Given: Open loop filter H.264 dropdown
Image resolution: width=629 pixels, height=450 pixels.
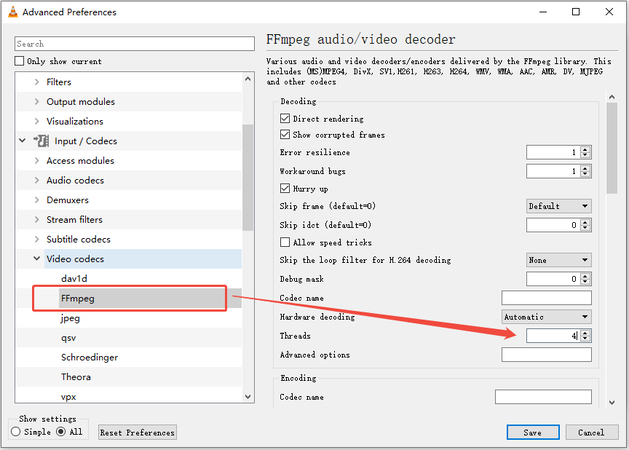Looking at the screenshot, I should tap(559, 260).
